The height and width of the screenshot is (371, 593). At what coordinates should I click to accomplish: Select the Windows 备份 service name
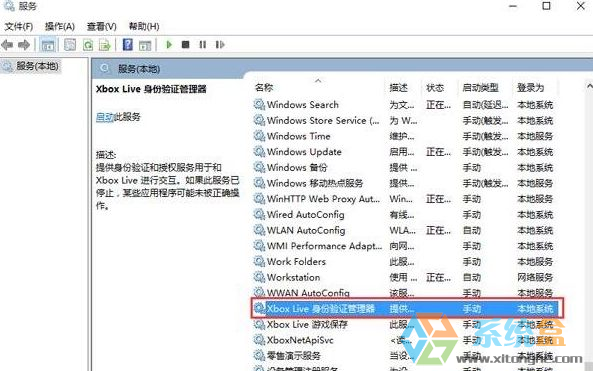(x=297, y=168)
